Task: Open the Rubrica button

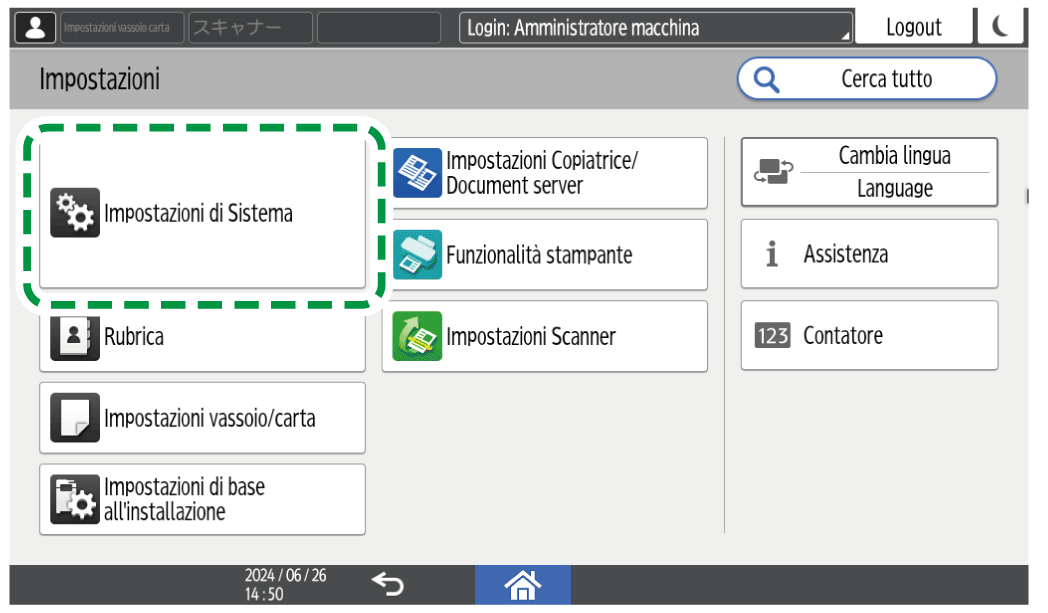Action: coord(203,340)
